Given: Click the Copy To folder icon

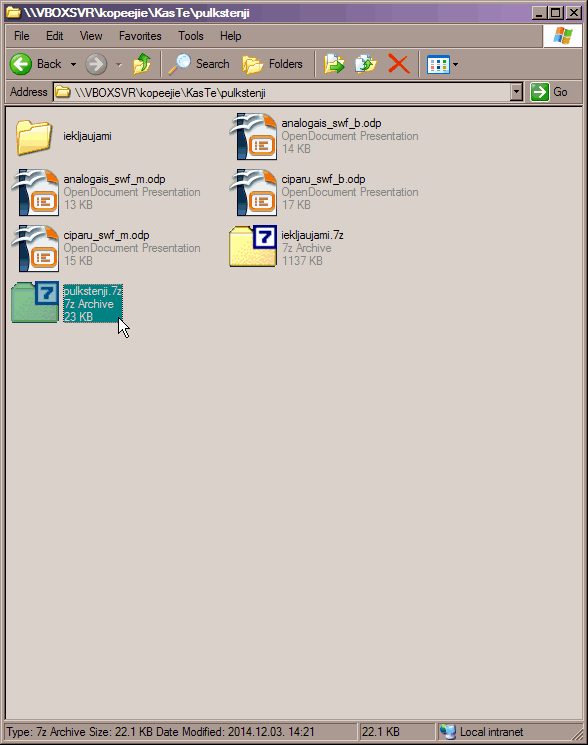Looking at the screenshot, I should click(x=366, y=64).
